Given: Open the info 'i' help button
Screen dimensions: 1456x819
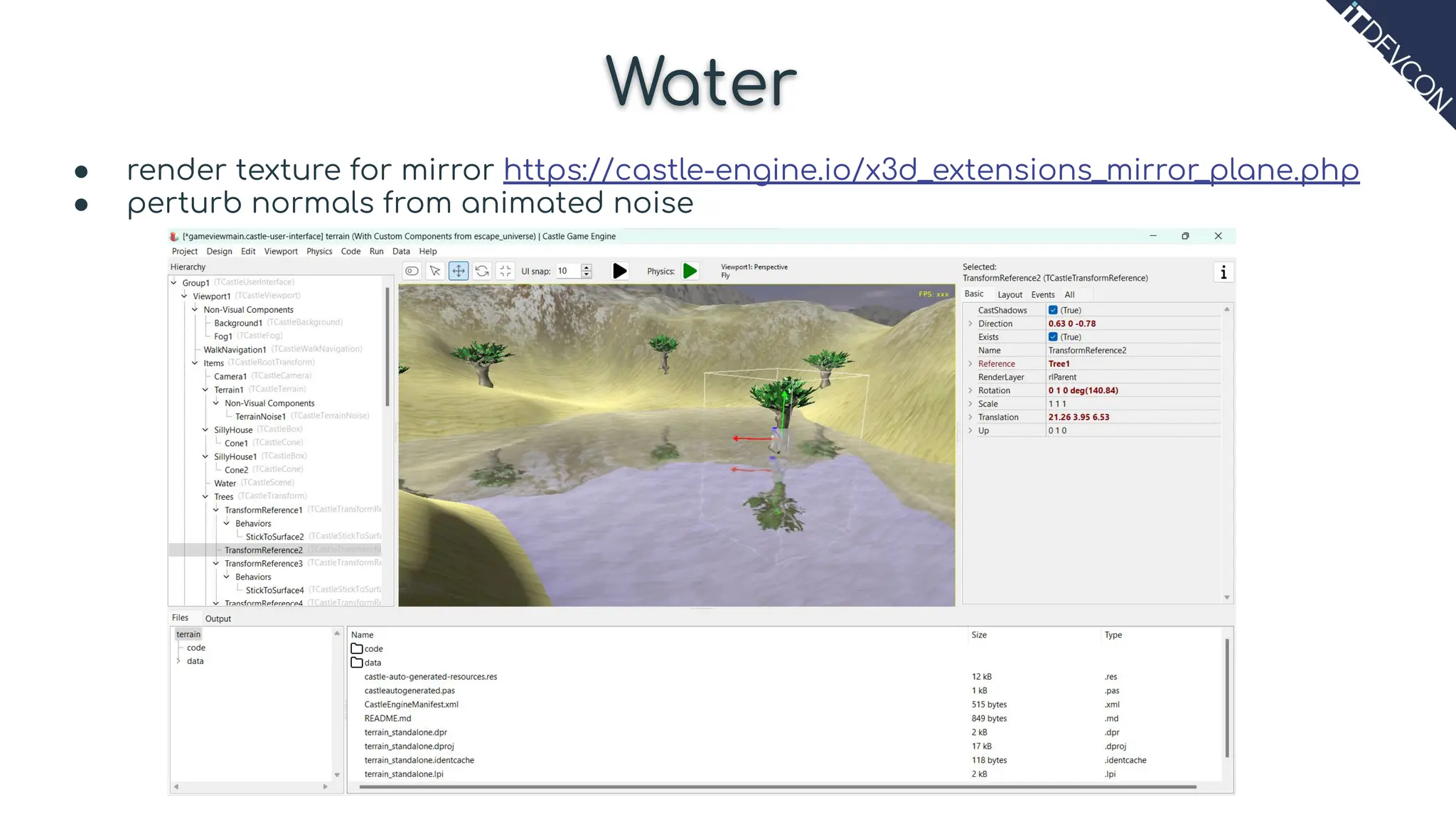Looking at the screenshot, I should [x=1224, y=272].
